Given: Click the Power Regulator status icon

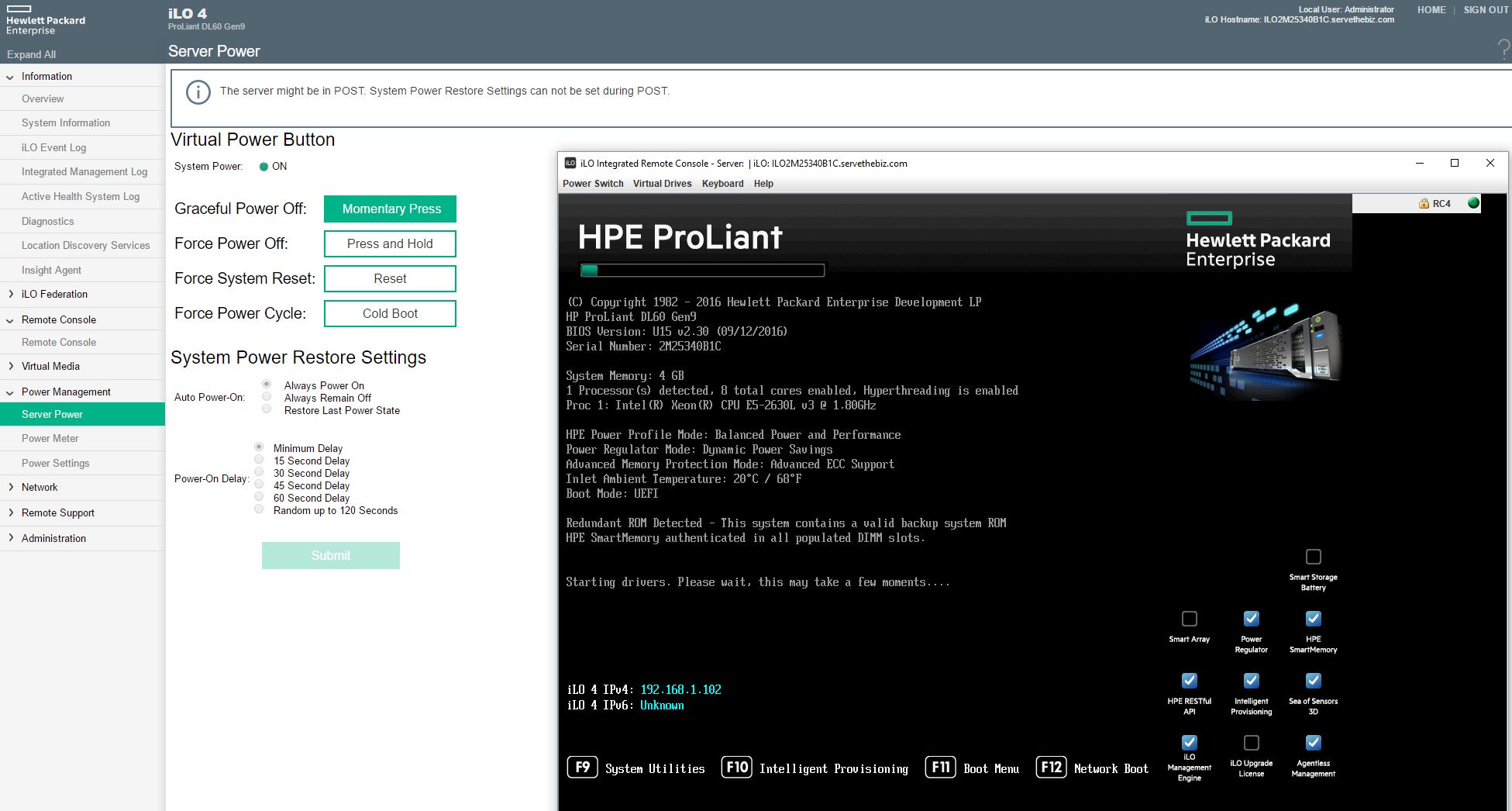Looking at the screenshot, I should (1251, 619).
